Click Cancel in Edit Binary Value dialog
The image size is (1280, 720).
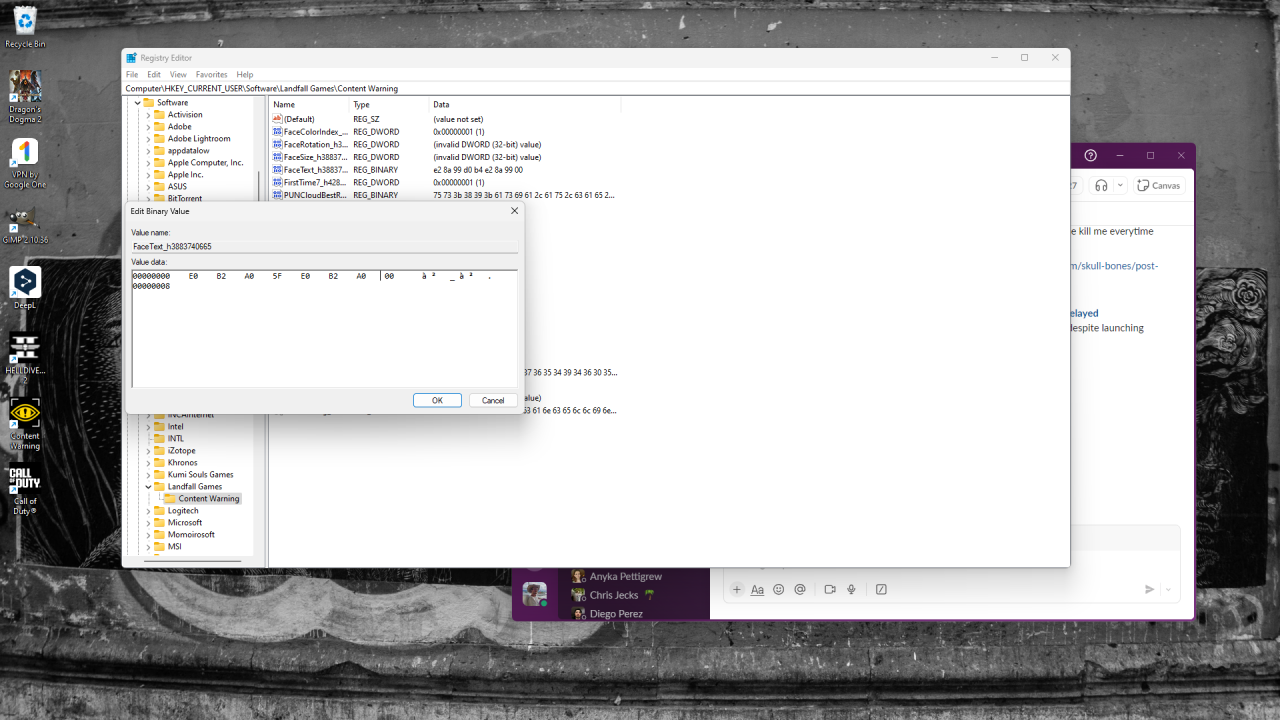tap(493, 400)
